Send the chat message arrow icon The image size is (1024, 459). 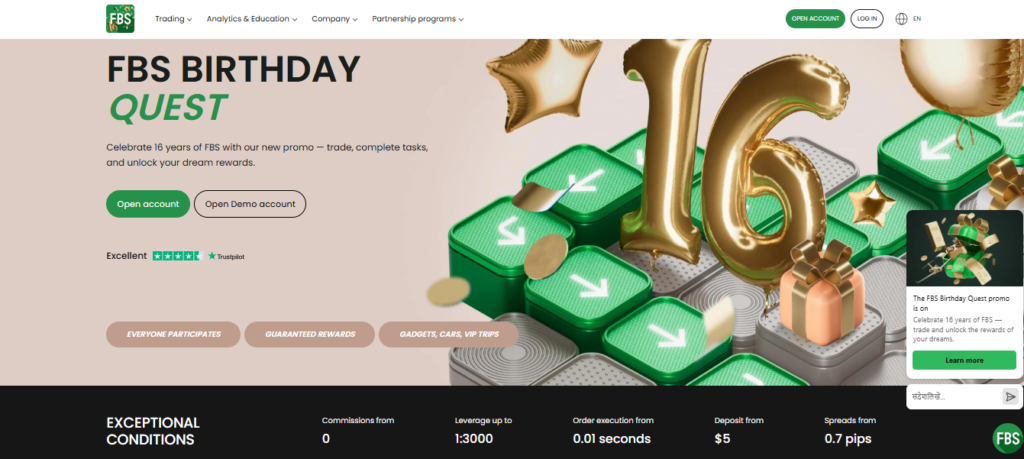pyautogui.click(x=1010, y=396)
